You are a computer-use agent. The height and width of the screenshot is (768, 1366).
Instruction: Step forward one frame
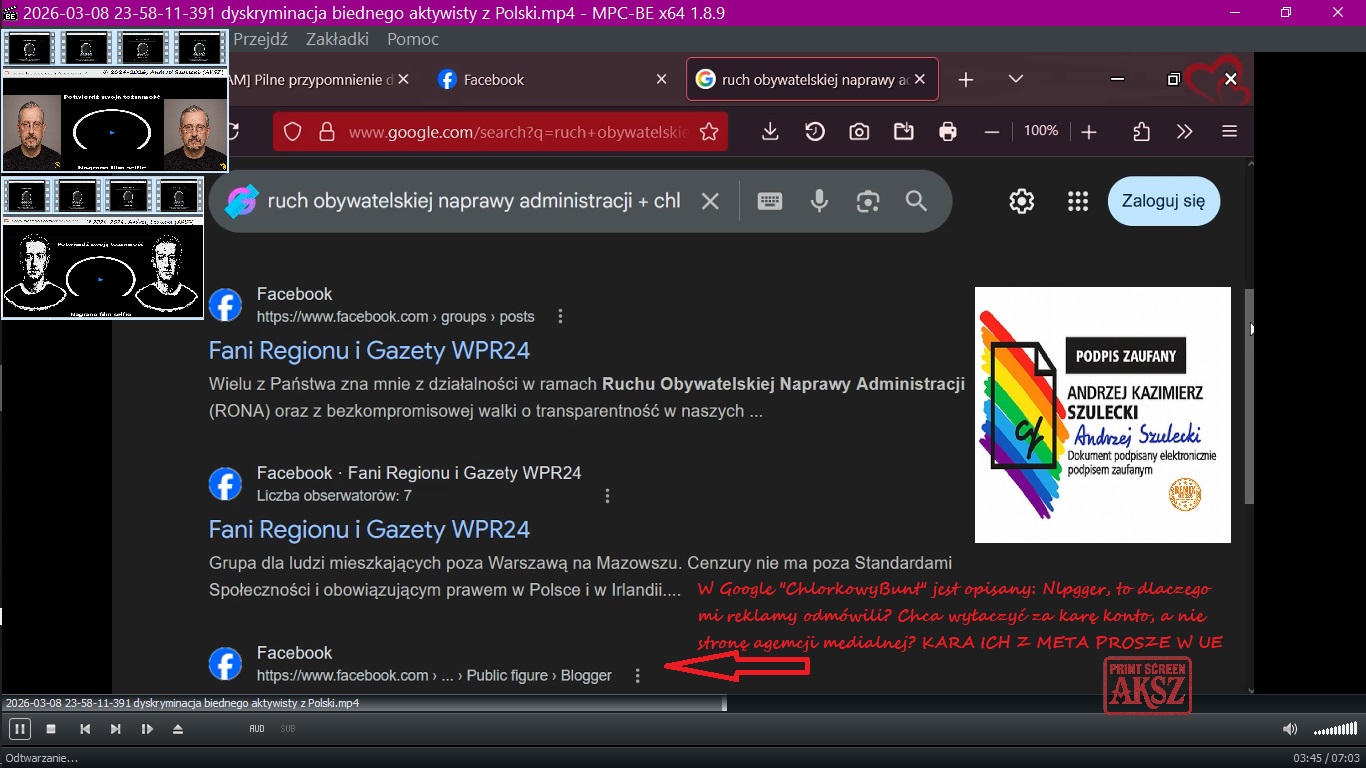tap(147, 729)
